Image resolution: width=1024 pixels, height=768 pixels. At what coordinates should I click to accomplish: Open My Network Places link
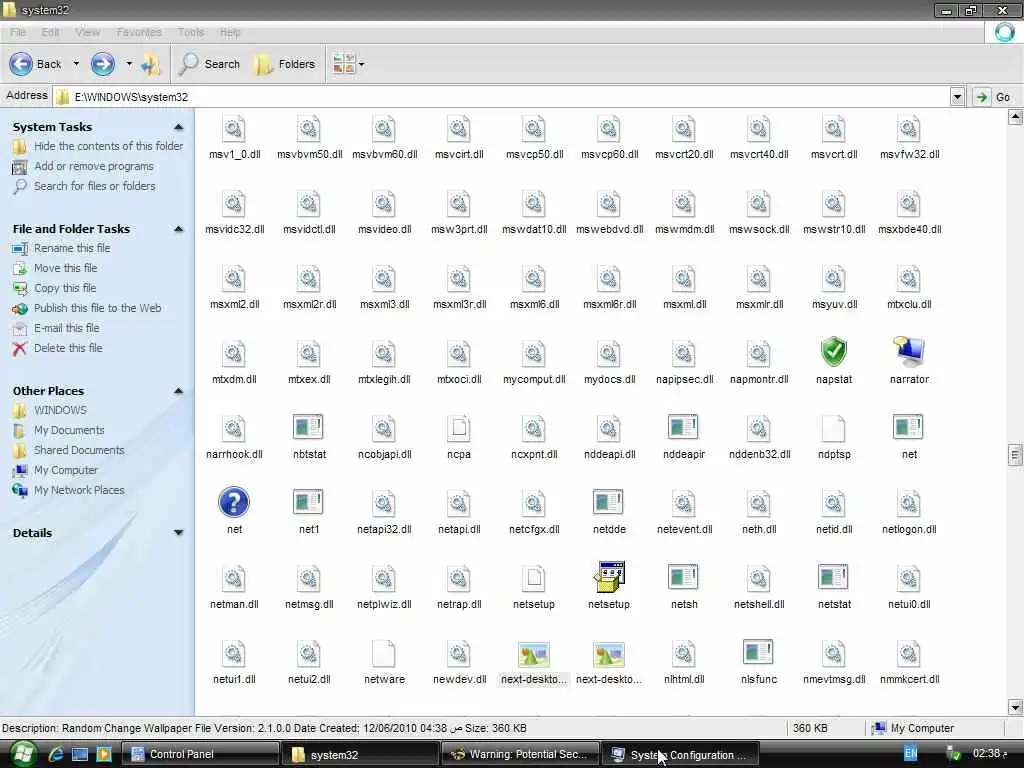[x=79, y=490]
